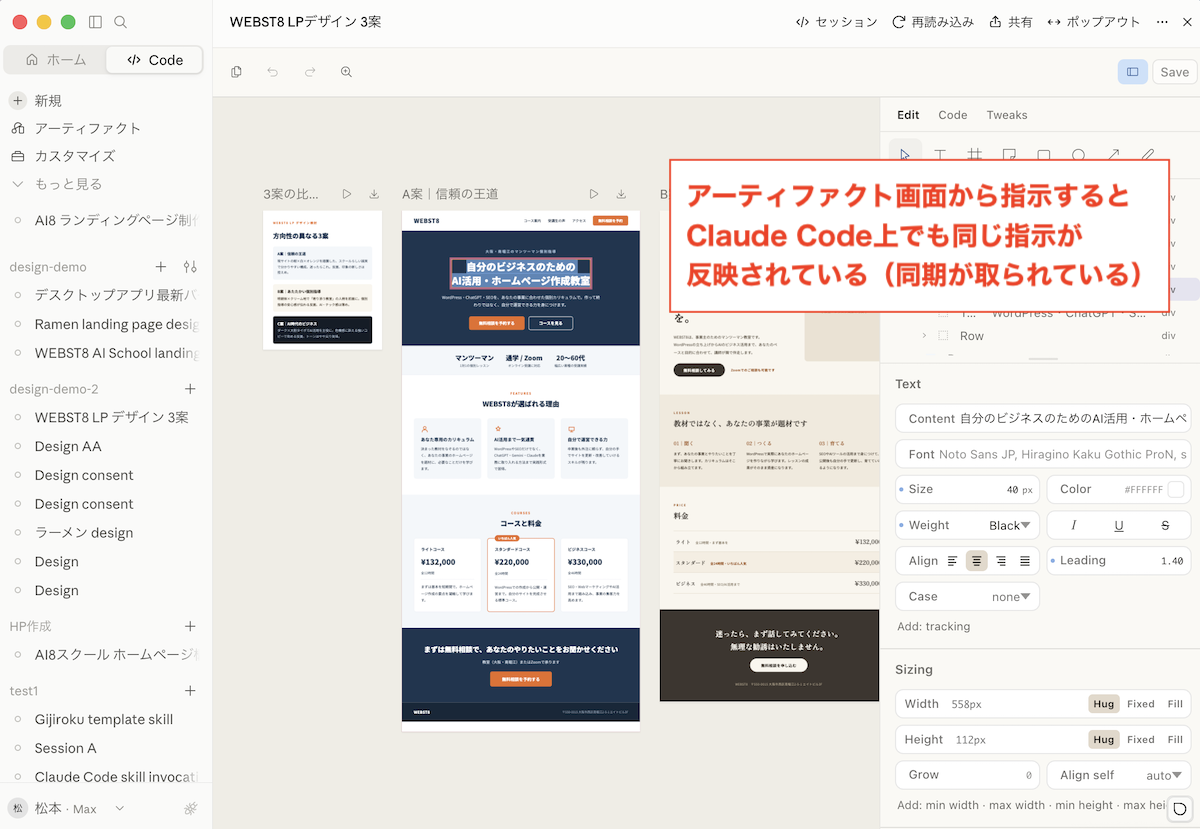
Task: Open design-demo group settings sliders icon
Action: 190,267
